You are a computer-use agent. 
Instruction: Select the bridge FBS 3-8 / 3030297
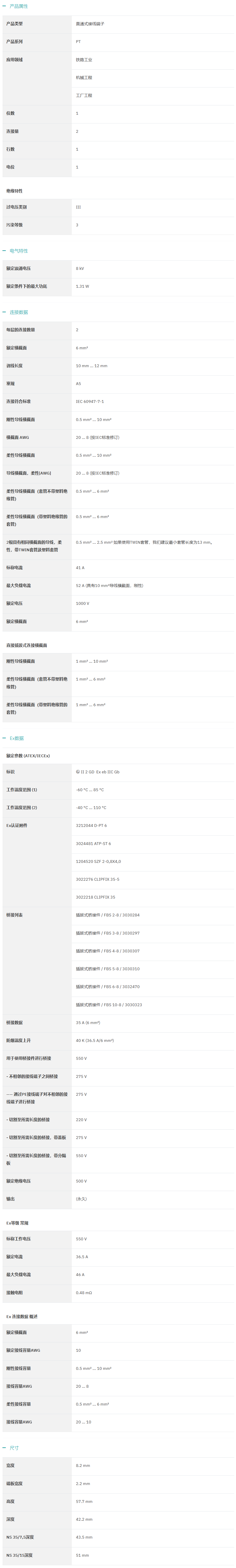tap(108, 933)
